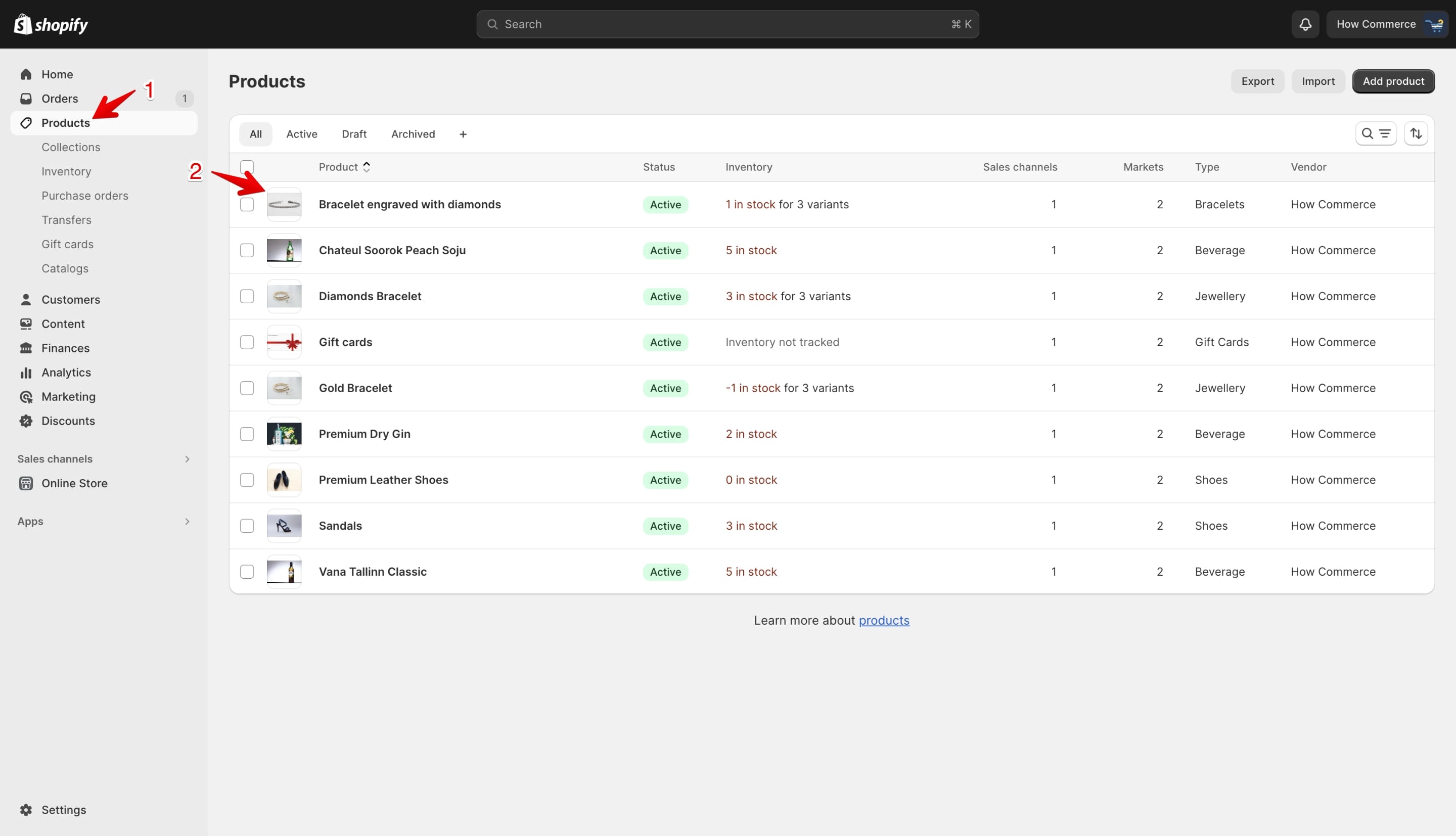Switch to the Archived tab
This screenshot has width=1456, height=836.
414,134
